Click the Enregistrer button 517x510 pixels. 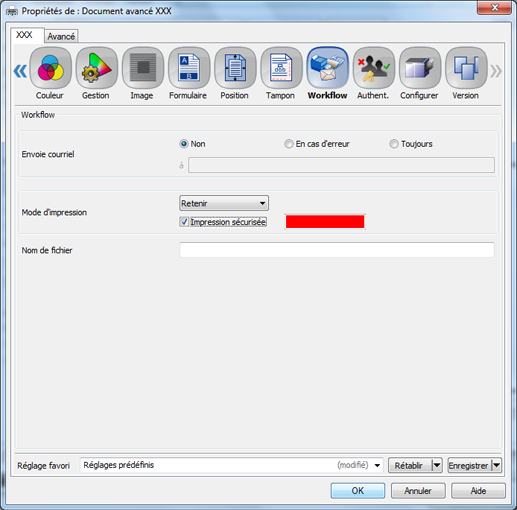pos(469,465)
